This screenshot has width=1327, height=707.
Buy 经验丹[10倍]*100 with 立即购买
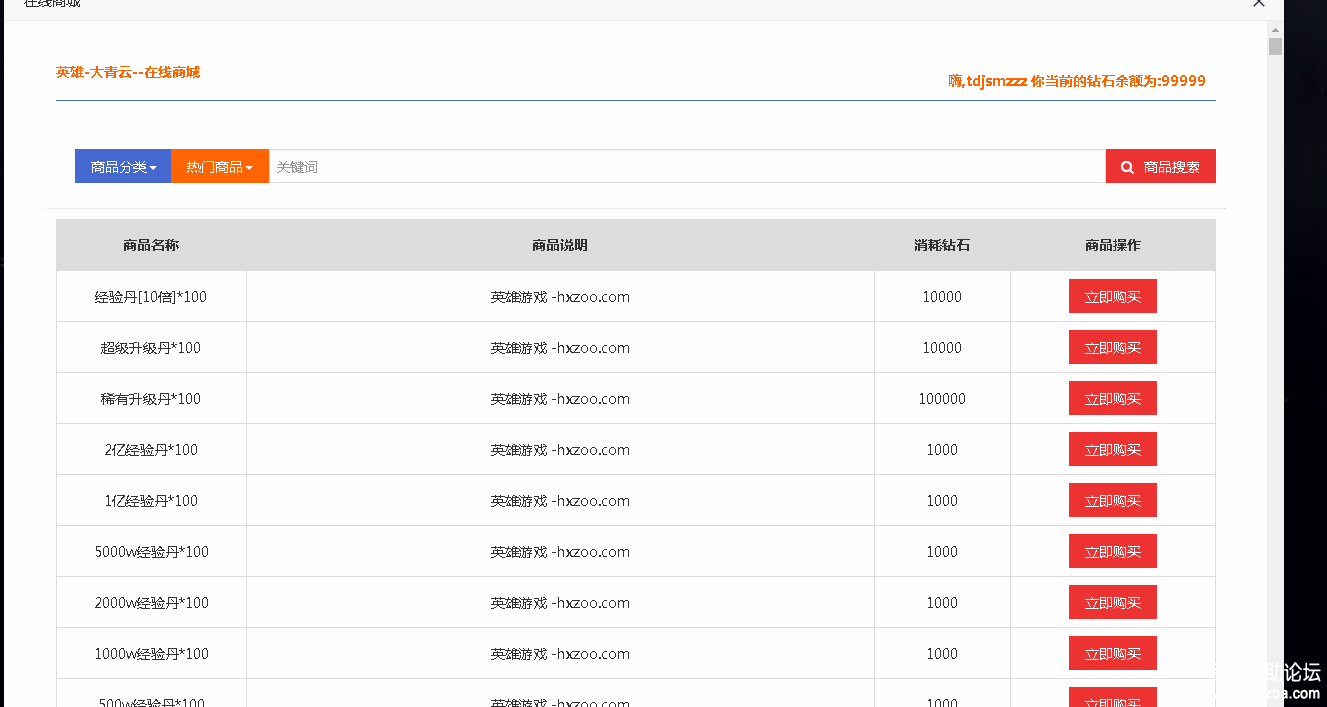click(1112, 296)
